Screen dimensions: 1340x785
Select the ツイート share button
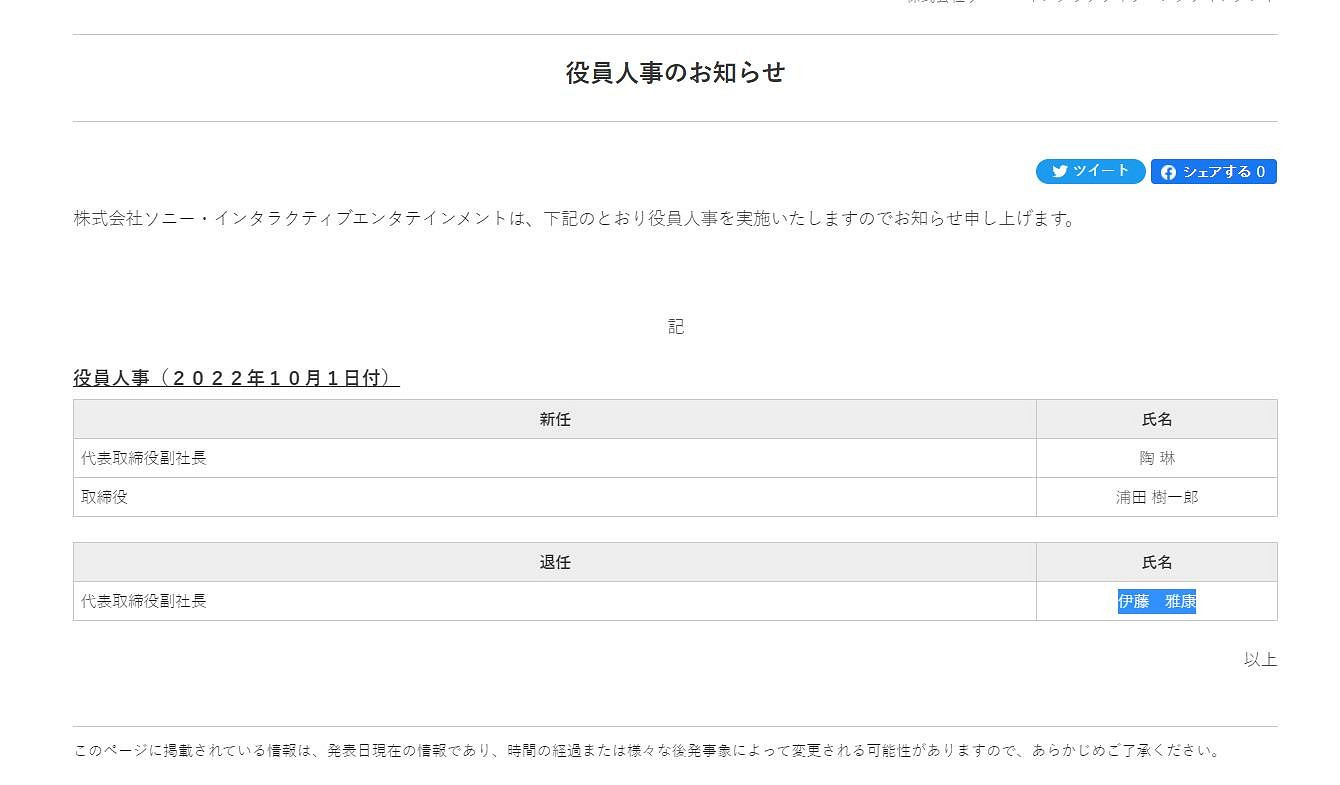pos(1090,171)
